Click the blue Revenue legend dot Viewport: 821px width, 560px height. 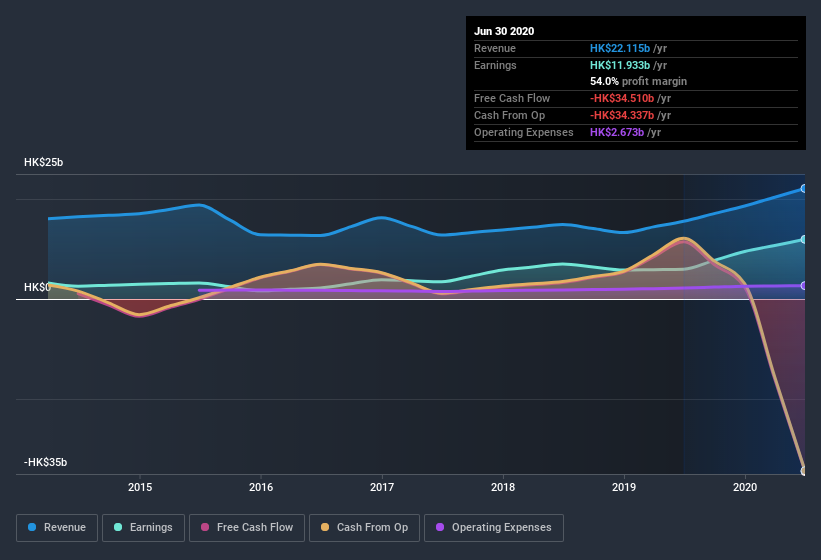click(32, 527)
